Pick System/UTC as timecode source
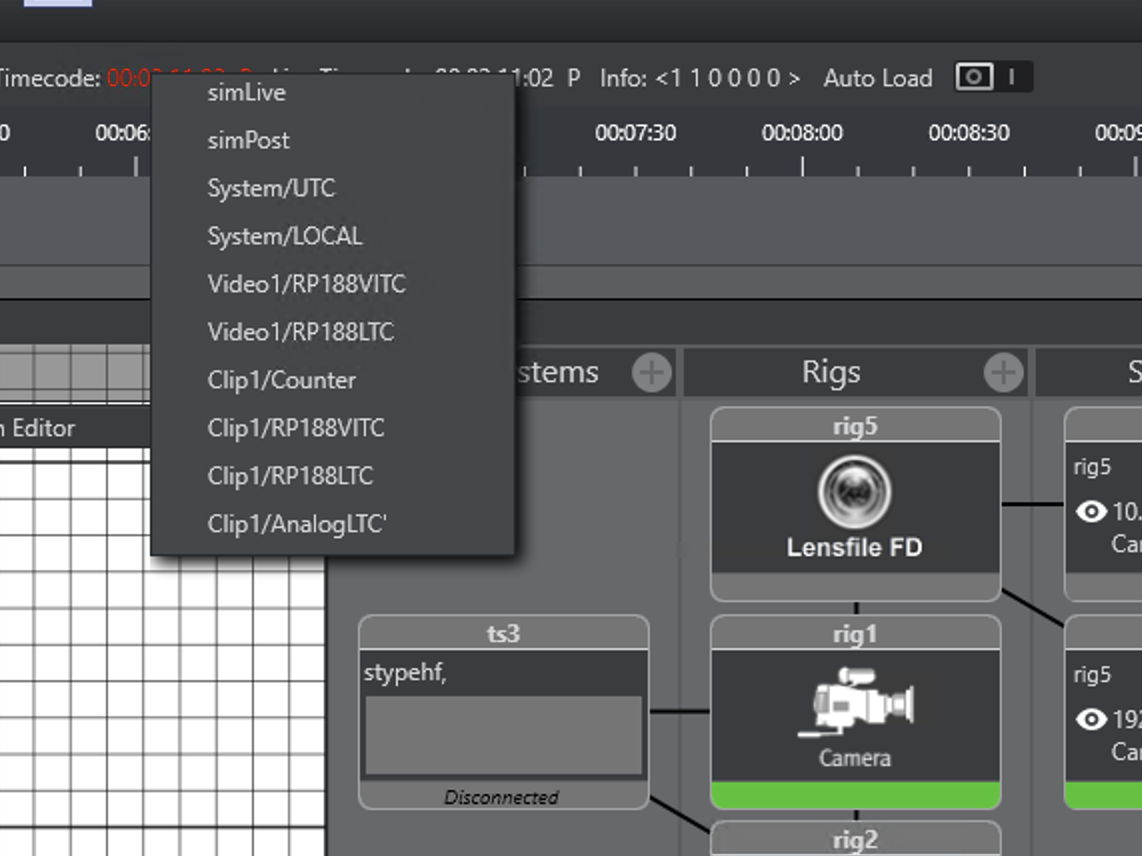Image resolution: width=1142 pixels, height=856 pixels. [271, 188]
